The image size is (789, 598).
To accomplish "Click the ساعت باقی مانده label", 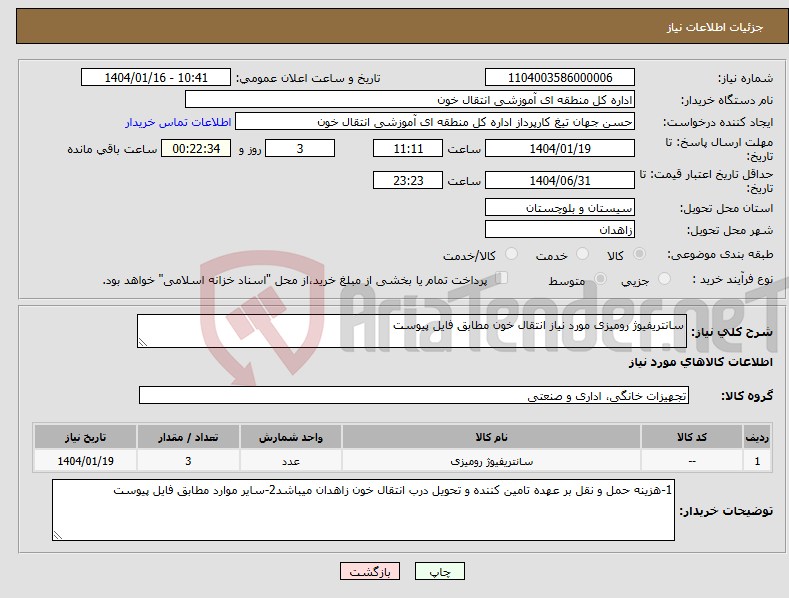I will [112, 149].
